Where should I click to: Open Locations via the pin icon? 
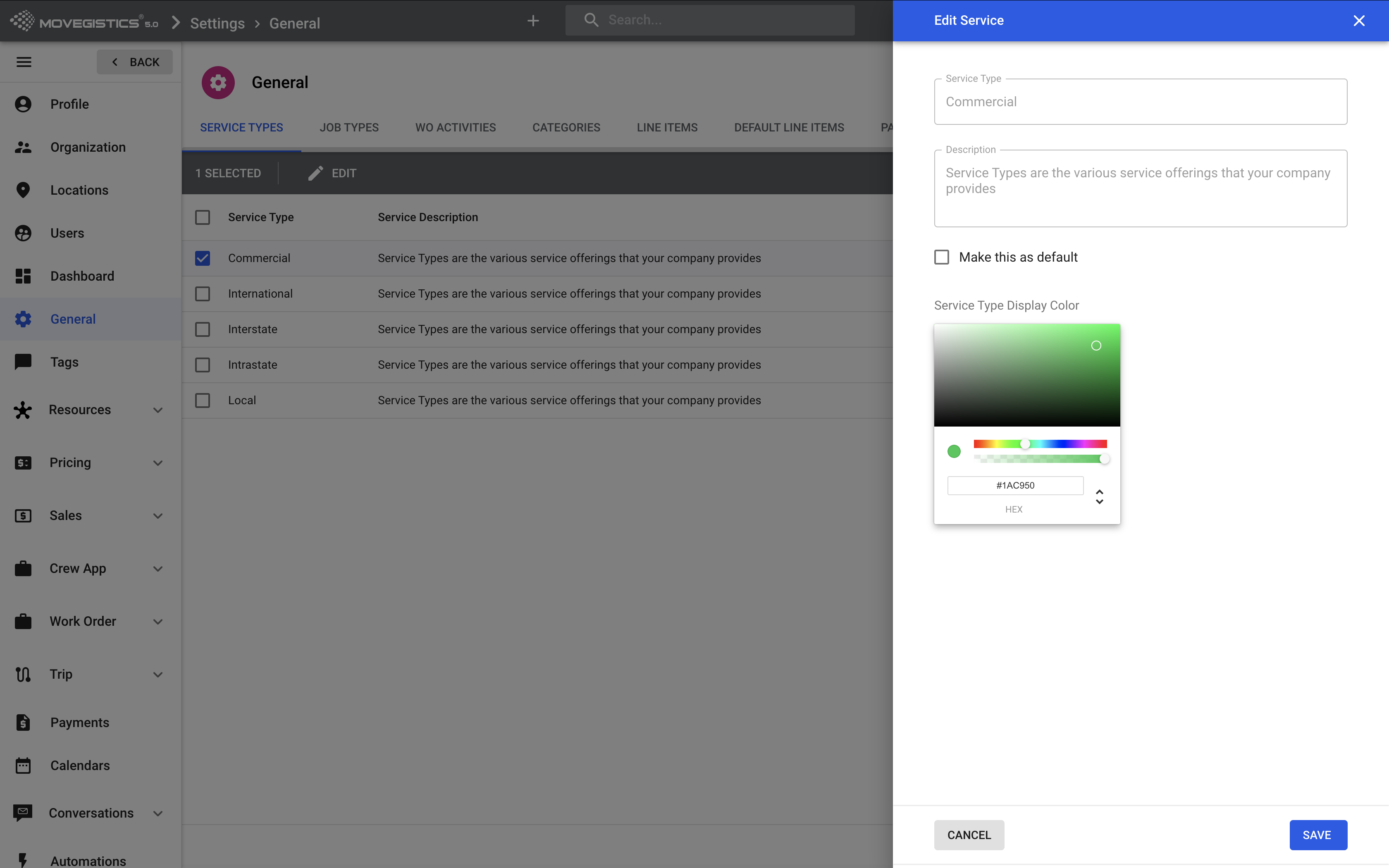click(x=23, y=190)
